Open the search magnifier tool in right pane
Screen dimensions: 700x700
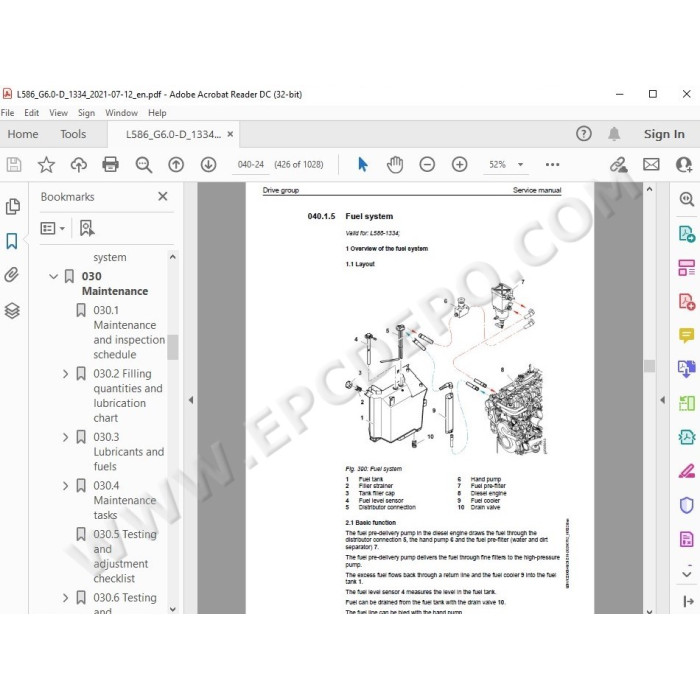(x=687, y=199)
